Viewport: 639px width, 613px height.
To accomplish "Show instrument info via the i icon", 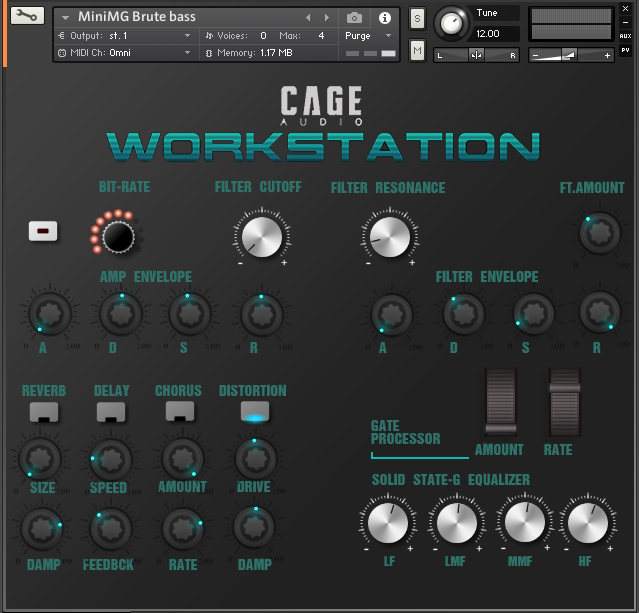I will coord(385,18).
